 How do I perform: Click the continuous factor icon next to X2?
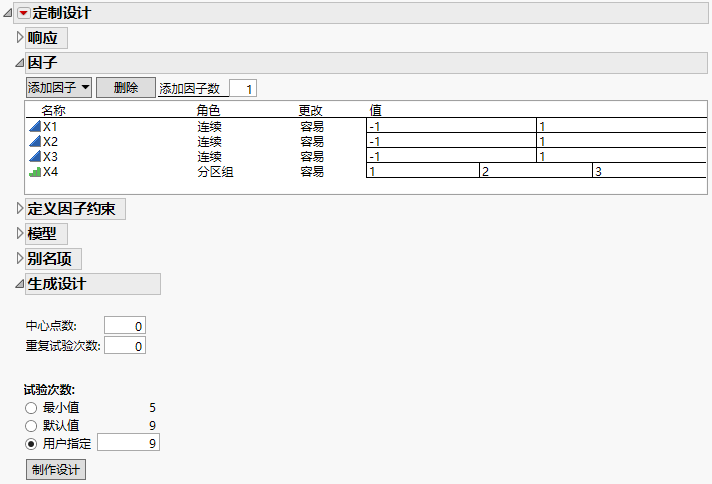coord(35,141)
